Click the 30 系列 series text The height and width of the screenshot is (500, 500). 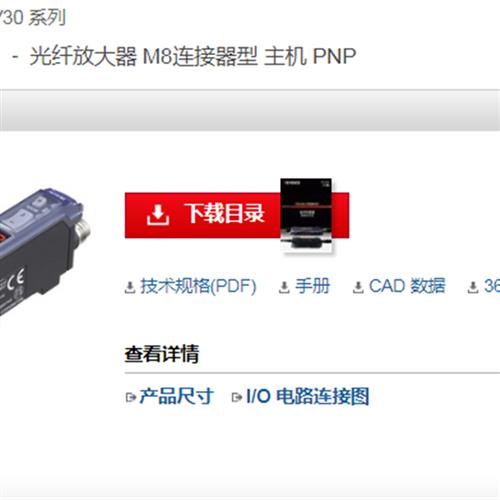(x=33, y=17)
